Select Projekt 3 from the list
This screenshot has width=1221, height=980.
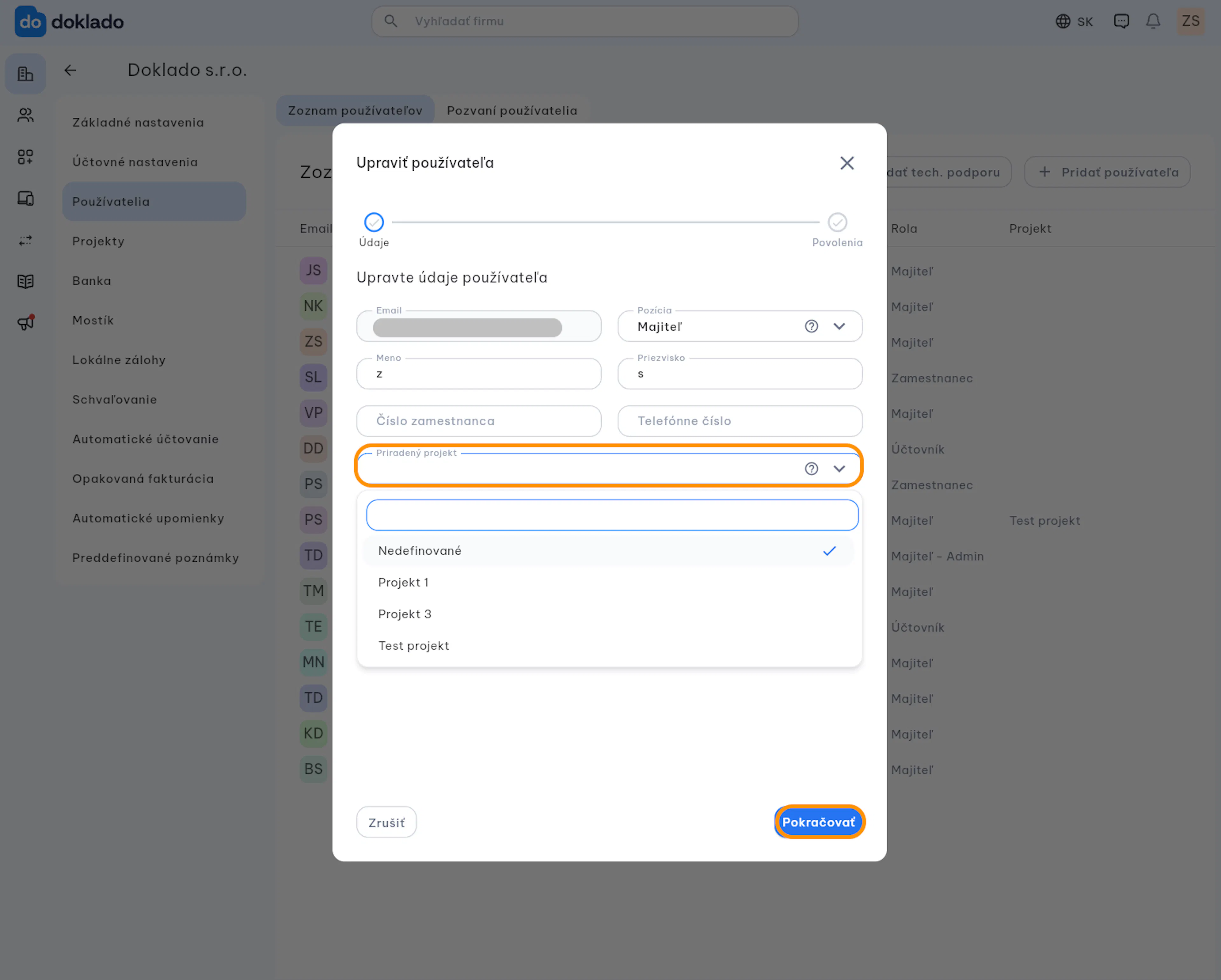[608, 614]
